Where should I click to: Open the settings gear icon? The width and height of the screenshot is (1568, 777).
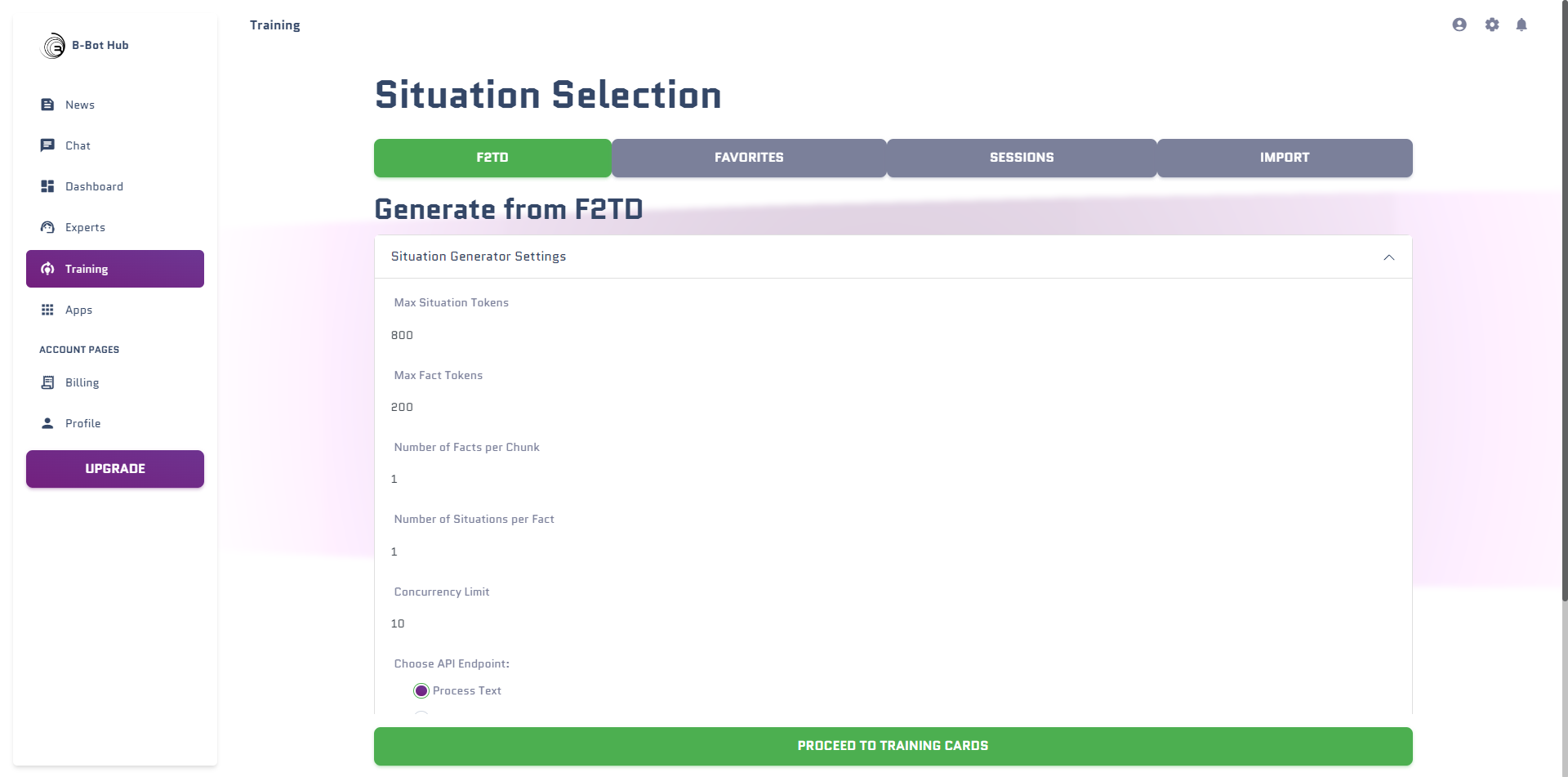pos(1492,25)
